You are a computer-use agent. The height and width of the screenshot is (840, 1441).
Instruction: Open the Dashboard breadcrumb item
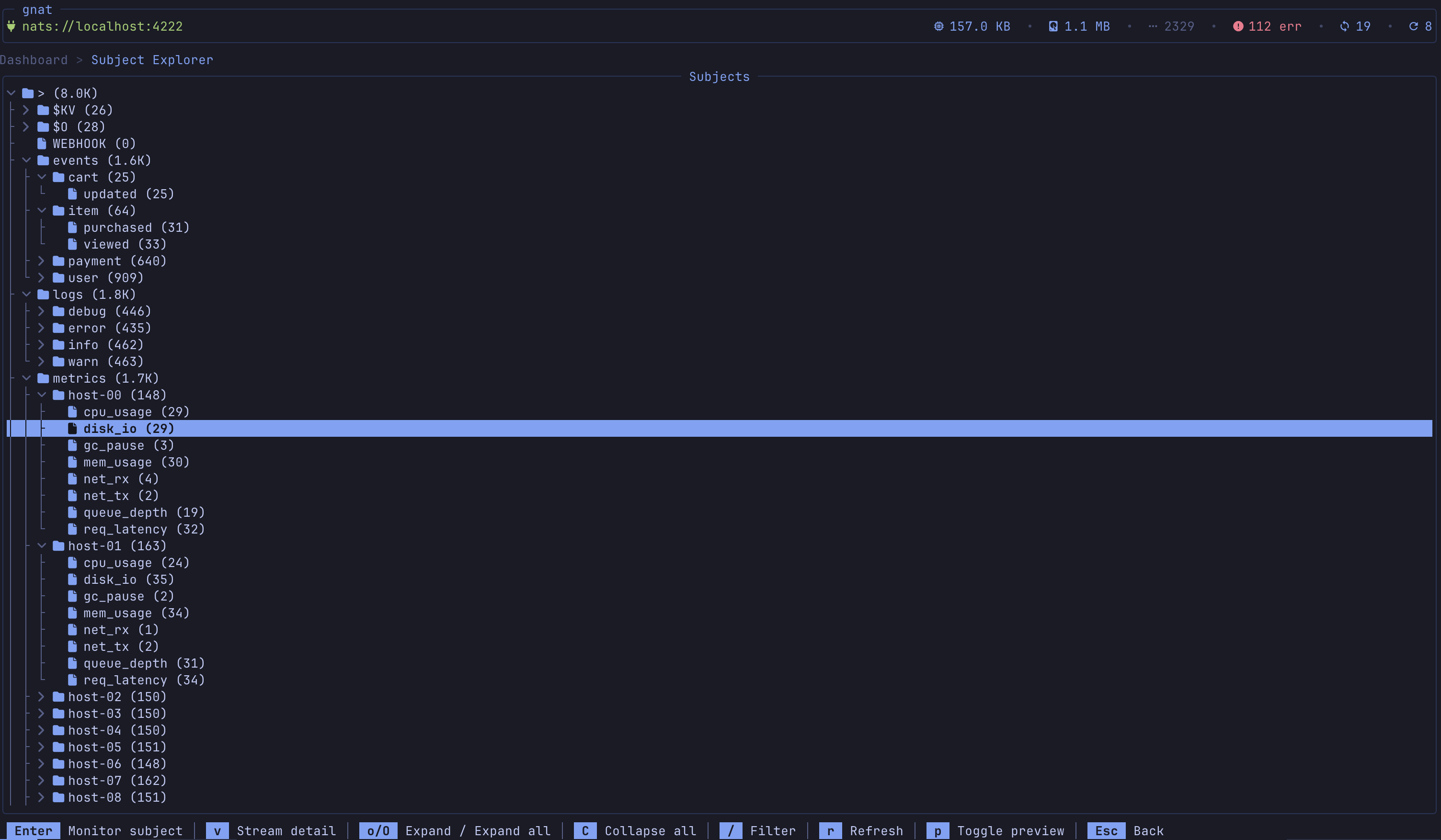click(x=34, y=59)
